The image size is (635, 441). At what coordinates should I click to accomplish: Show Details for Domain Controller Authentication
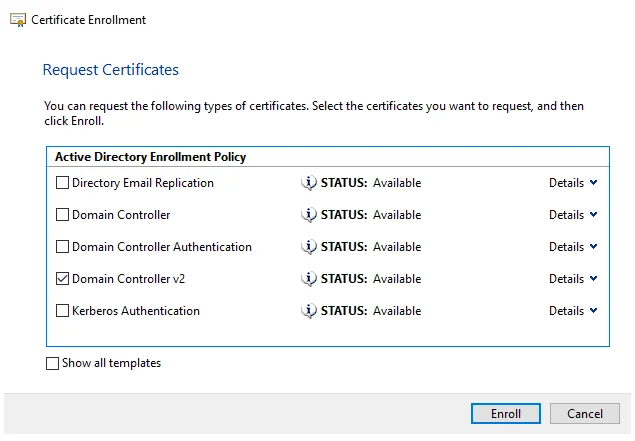tap(572, 247)
